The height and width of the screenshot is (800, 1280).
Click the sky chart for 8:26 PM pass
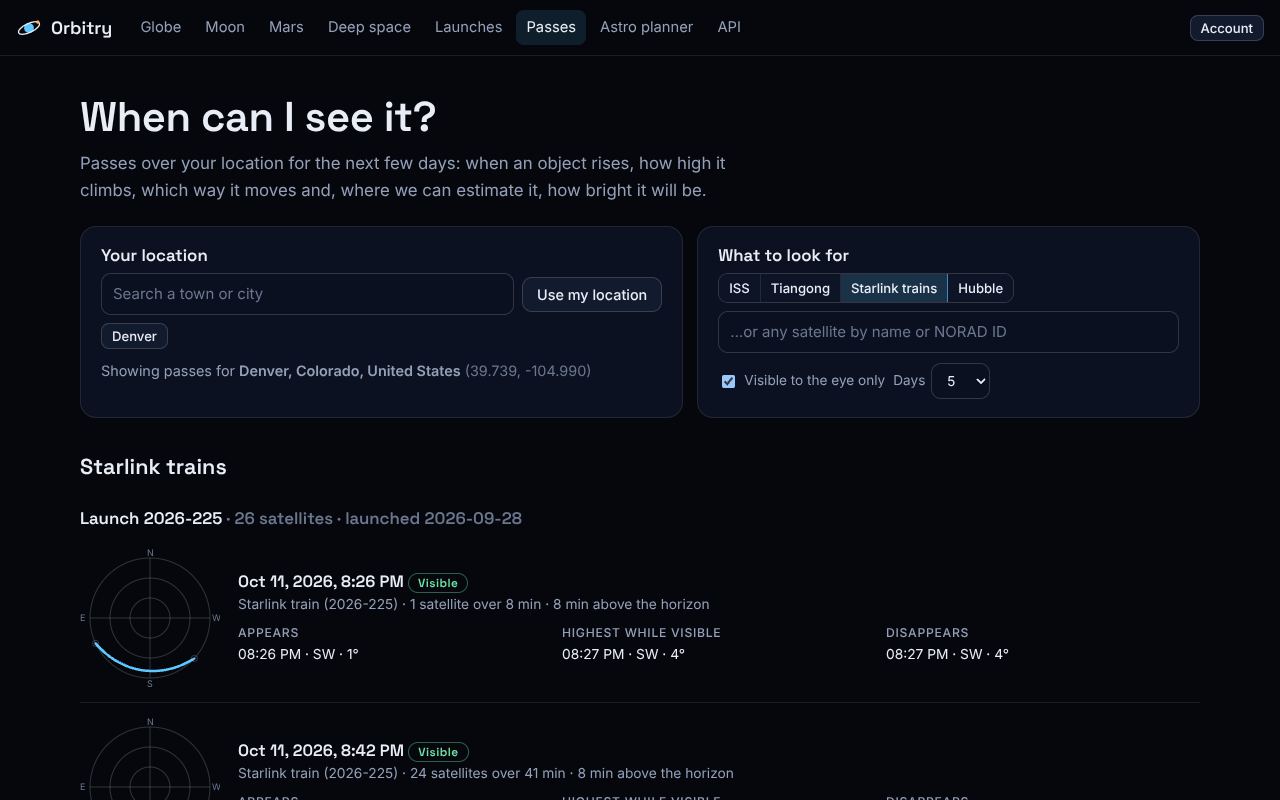[x=150, y=618]
